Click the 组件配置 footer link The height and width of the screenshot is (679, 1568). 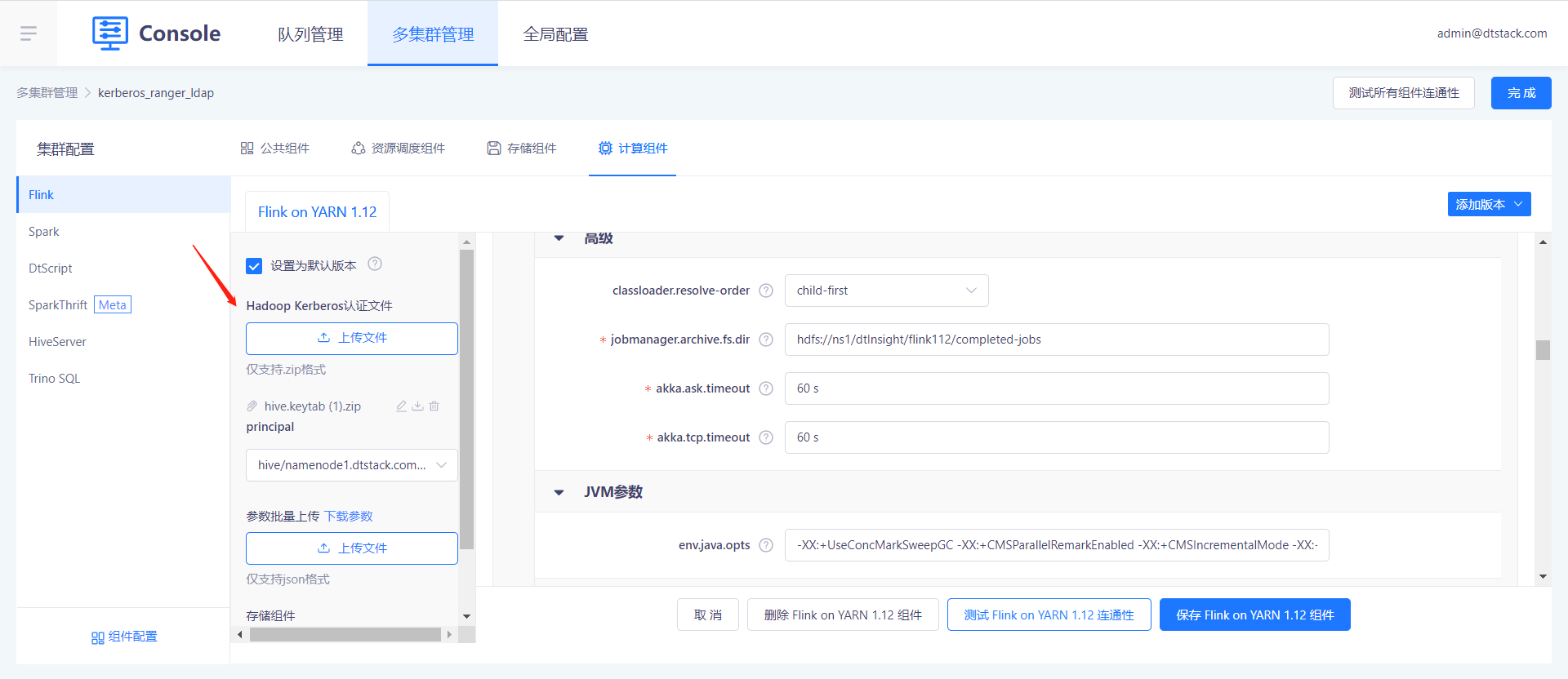tap(124, 637)
